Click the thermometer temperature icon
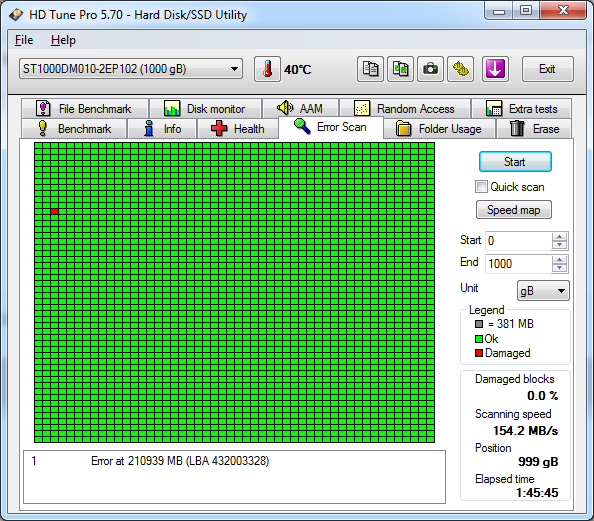 tap(267, 69)
